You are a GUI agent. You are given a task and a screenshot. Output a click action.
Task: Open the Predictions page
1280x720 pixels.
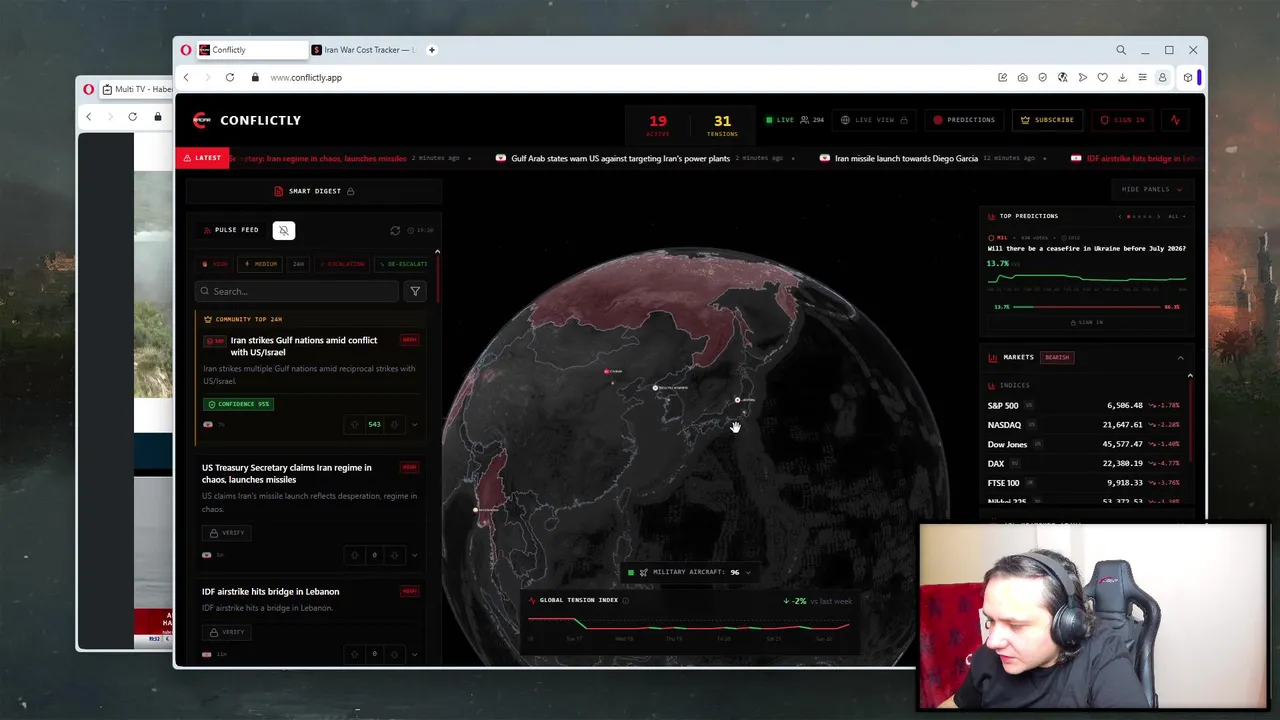(964, 120)
